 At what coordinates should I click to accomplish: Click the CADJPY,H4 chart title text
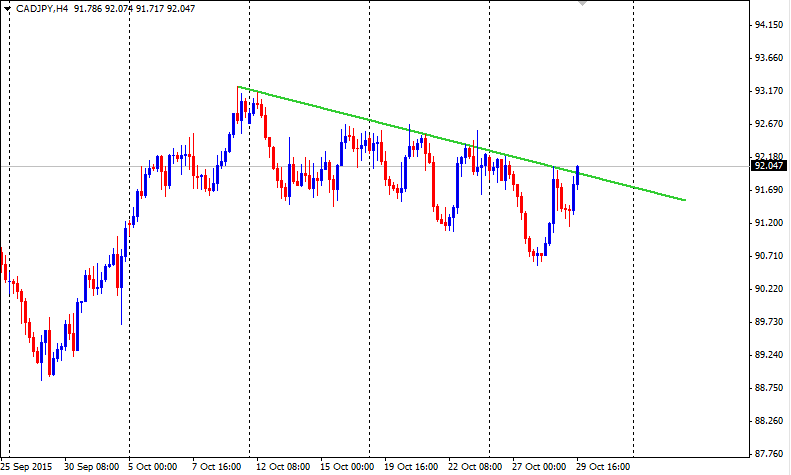(42, 9)
